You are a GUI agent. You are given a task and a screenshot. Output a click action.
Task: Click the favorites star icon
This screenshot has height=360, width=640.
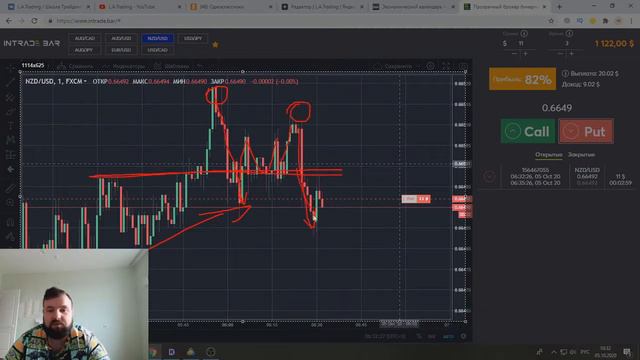(x=215, y=44)
